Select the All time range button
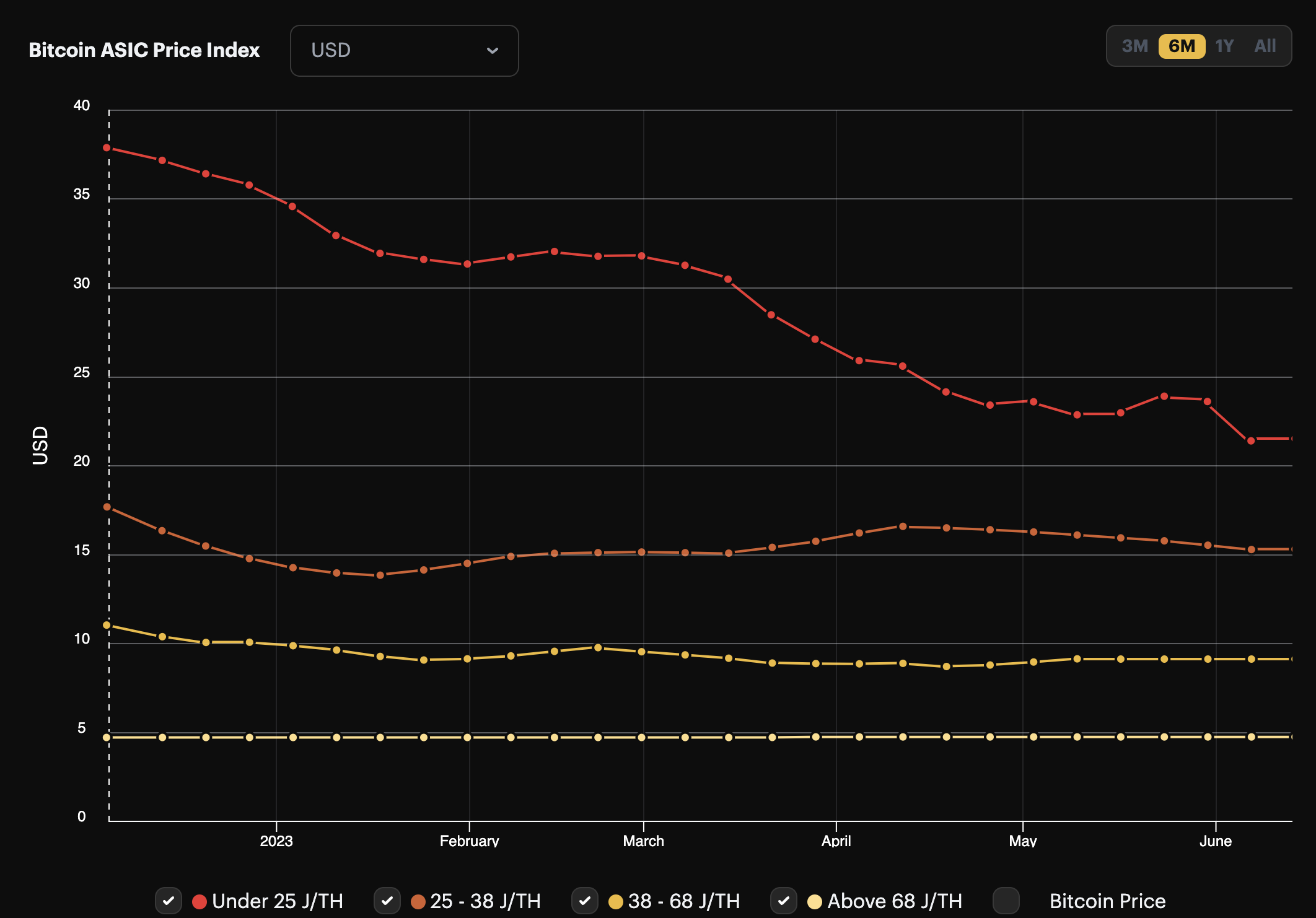The width and height of the screenshot is (1316, 918). click(x=1266, y=45)
